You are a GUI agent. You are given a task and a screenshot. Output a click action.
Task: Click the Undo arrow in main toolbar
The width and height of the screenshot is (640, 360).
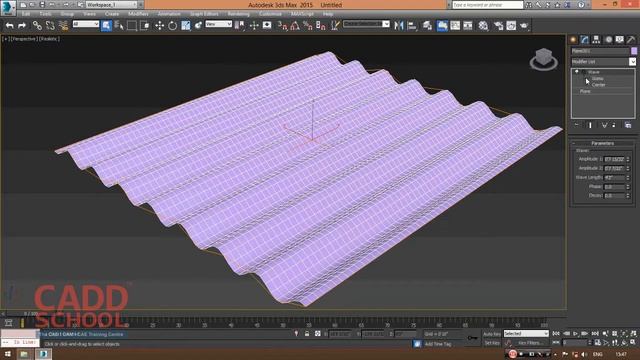9,25
